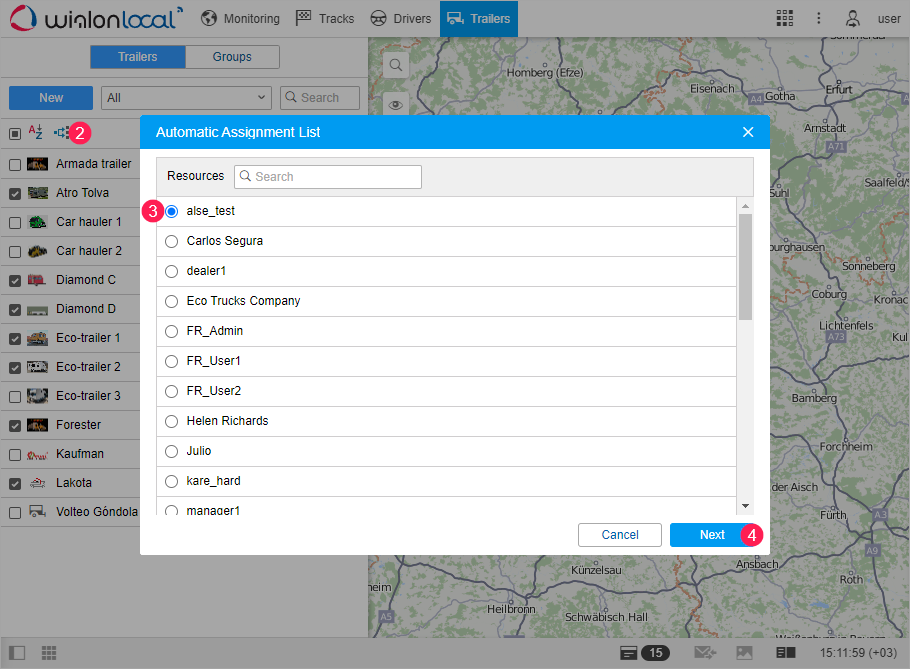The height and width of the screenshot is (669, 910).
Task: Select the Julio radio button
Action: pyautogui.click(x=171, y=451)
